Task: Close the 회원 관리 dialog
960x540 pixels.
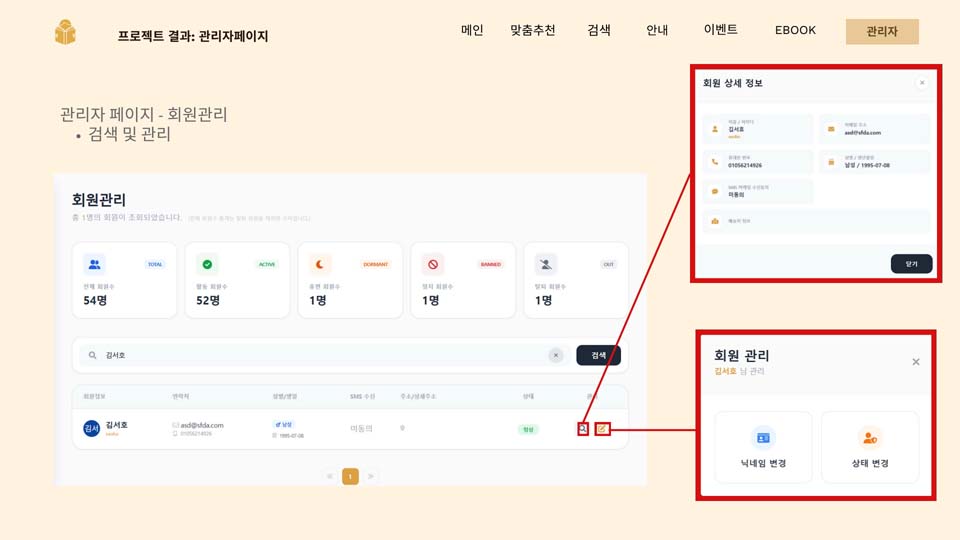Action: (x=915, y=362)
